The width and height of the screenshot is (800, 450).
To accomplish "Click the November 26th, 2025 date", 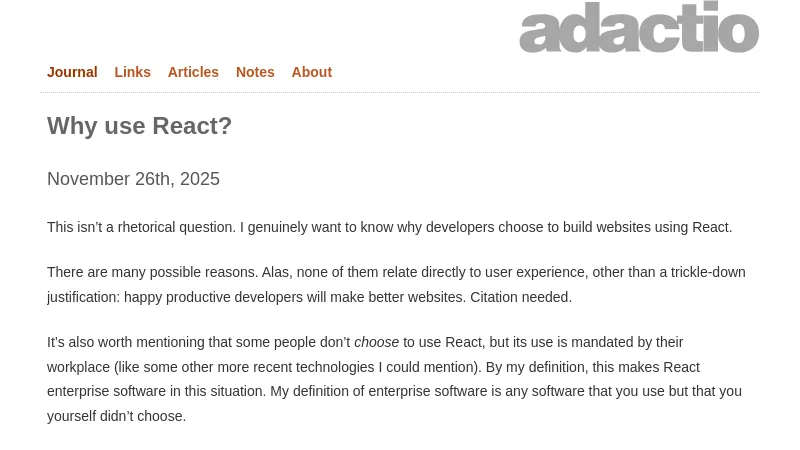I will click(133, 179).
